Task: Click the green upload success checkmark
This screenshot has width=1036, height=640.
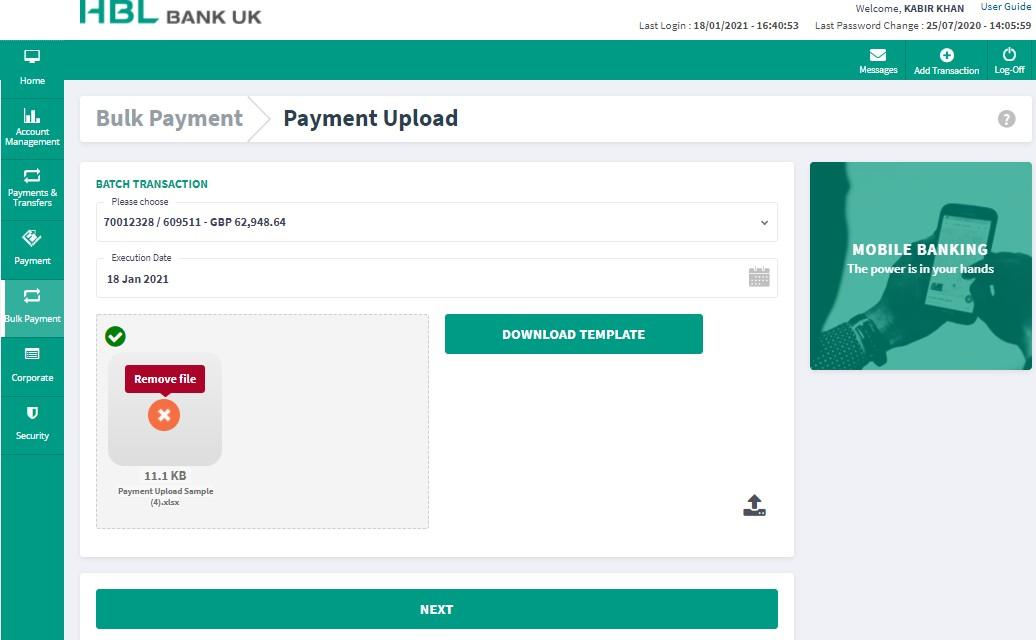Action: (115, 336)
